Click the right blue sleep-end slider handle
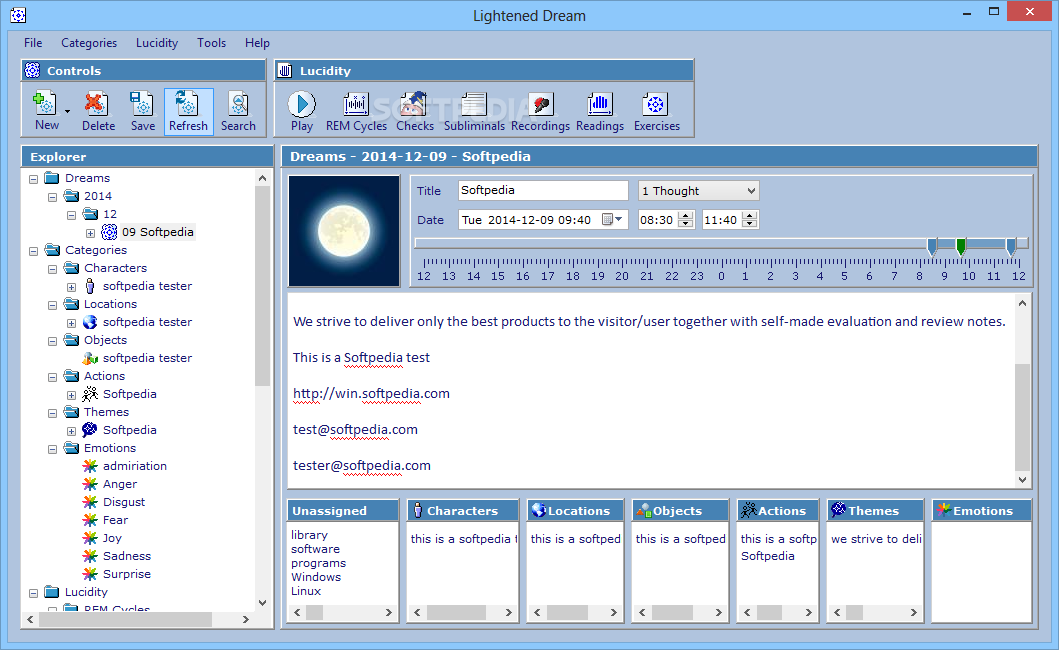Viewport: 1059px width, 650px height. [x=1011, y=246]
